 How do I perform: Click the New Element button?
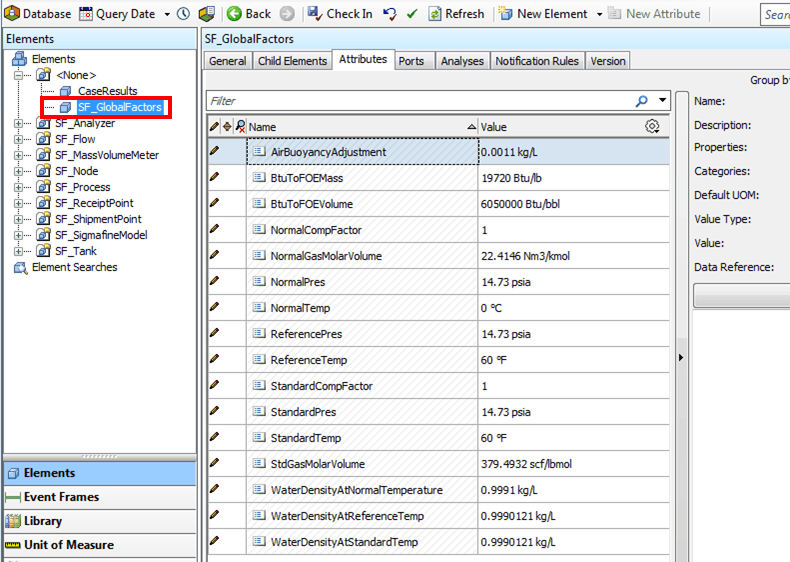(x=543, y=14)
